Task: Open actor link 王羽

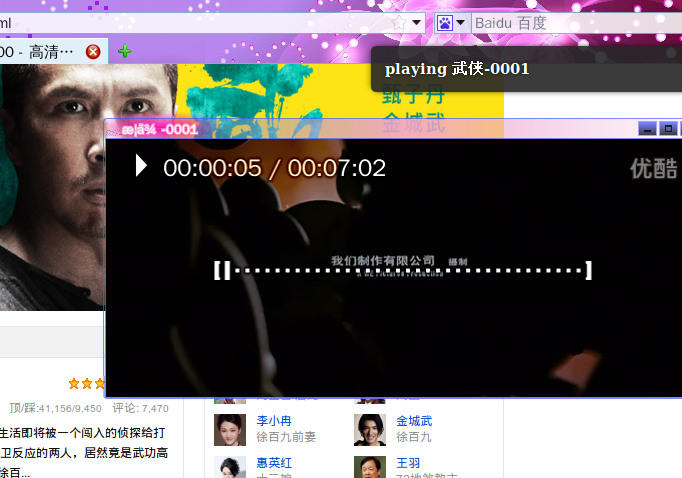Action: pos(408,463)
